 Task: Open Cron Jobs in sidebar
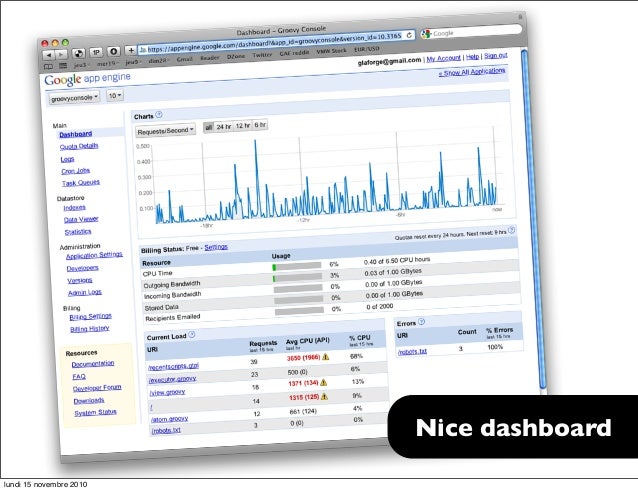coord(76,171)
